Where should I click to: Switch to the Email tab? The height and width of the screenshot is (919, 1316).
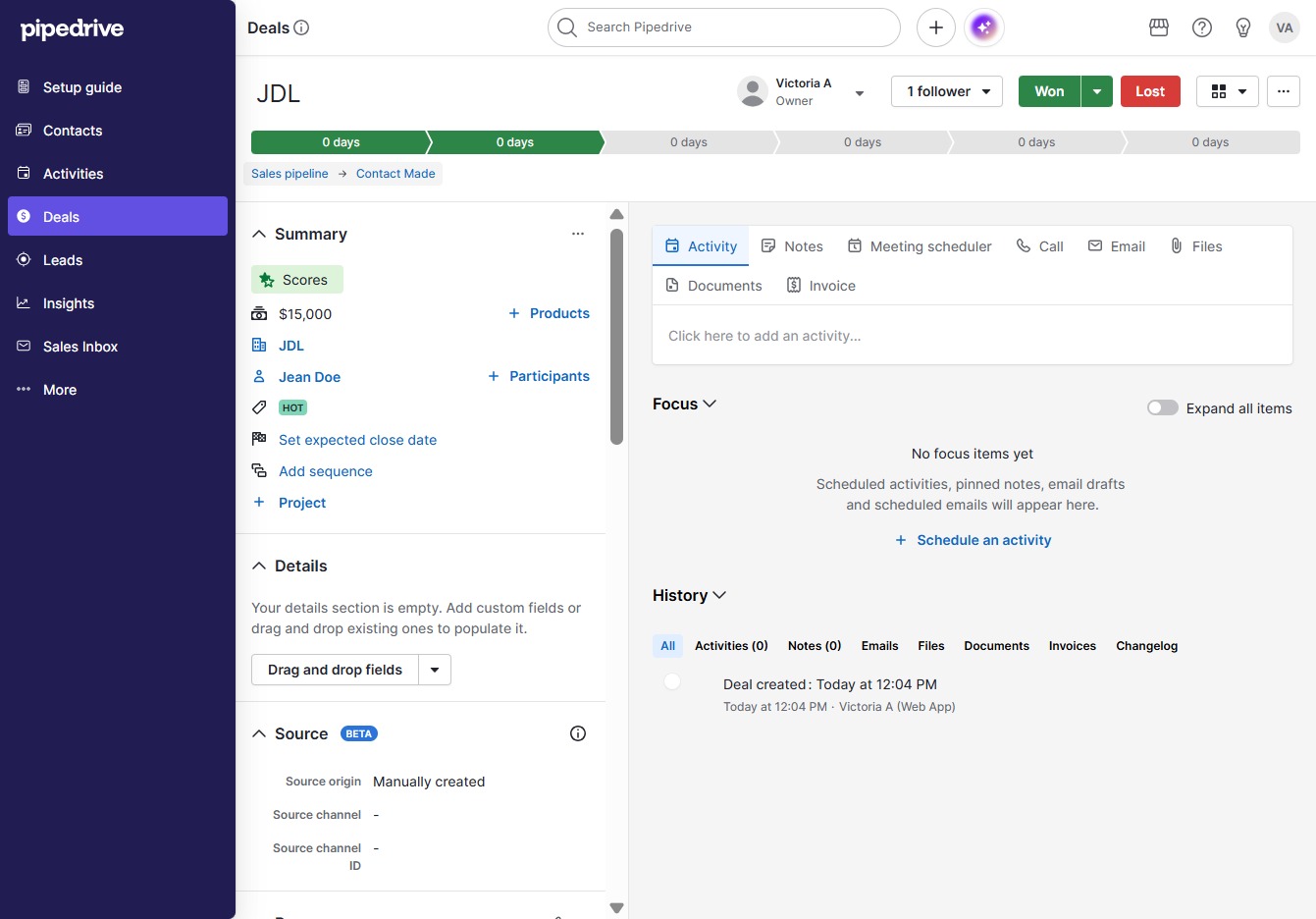pyautogui.click(x=1117, y=246)
